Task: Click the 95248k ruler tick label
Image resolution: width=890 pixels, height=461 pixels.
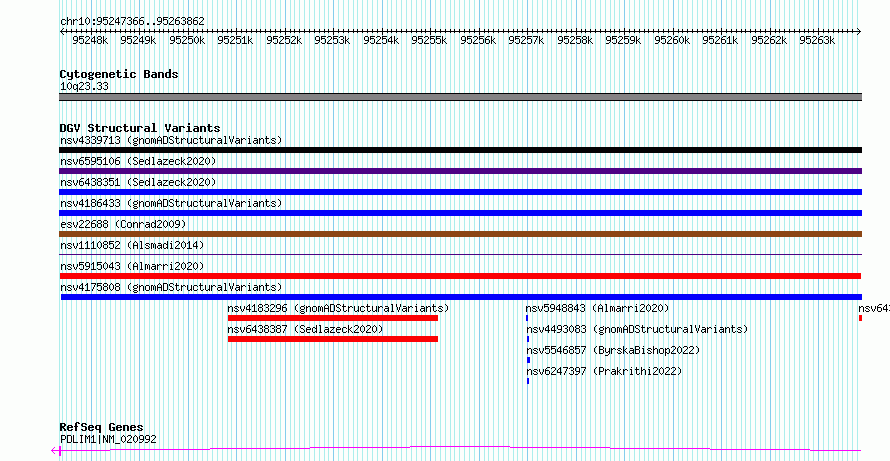Action: 90,40
